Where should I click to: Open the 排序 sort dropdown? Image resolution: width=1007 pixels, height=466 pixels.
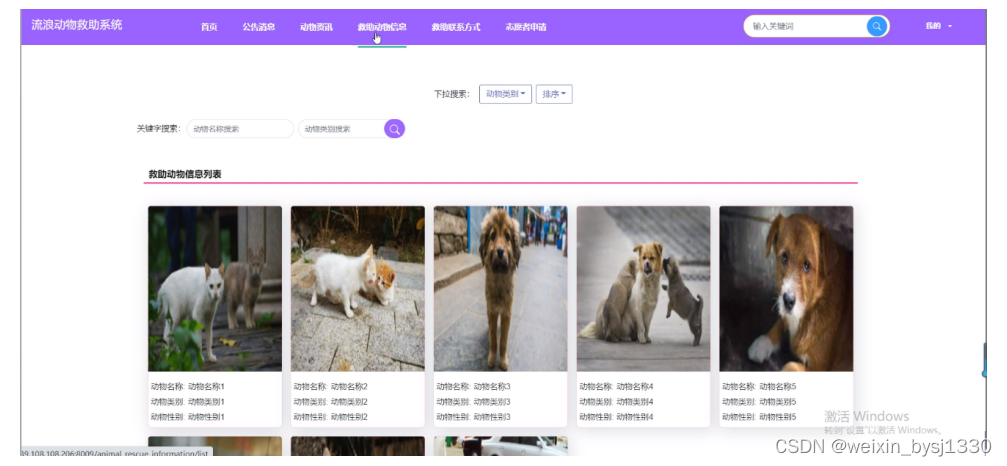click(554, 94)
